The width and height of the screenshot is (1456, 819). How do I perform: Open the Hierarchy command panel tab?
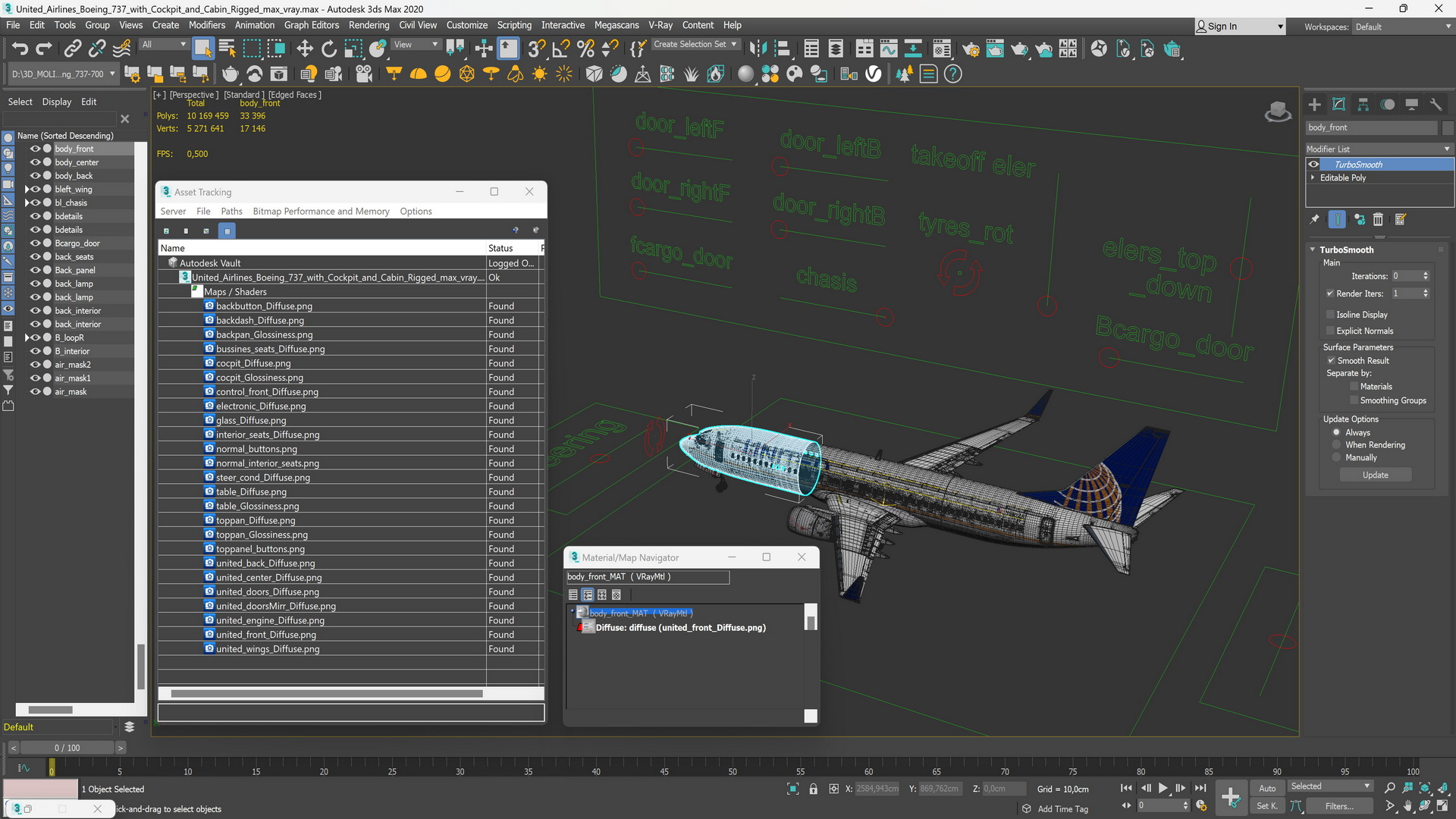click(x=1363, y=105)
